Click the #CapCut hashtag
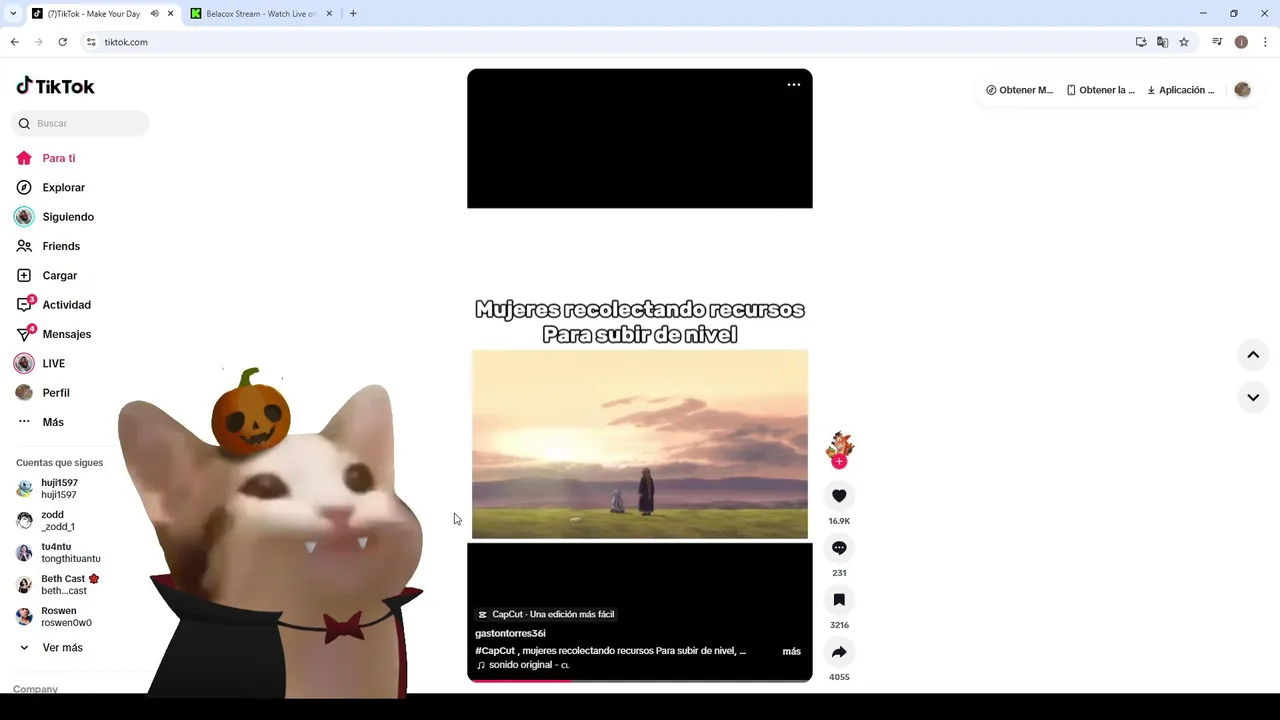This screenshot has width=1280, height=720. [495, 651]
